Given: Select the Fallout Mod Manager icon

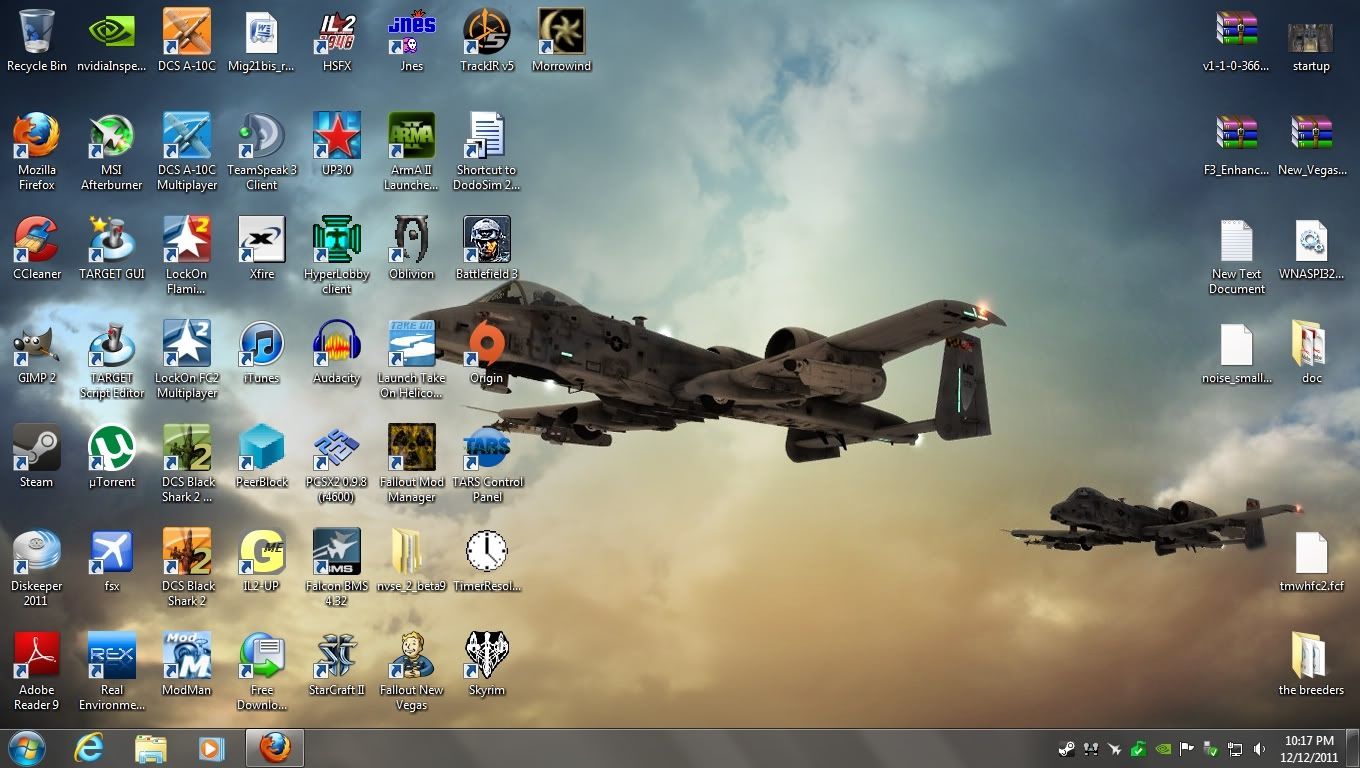Looking at the screenshot, I should pyautogui.click(x=411, y=449).
